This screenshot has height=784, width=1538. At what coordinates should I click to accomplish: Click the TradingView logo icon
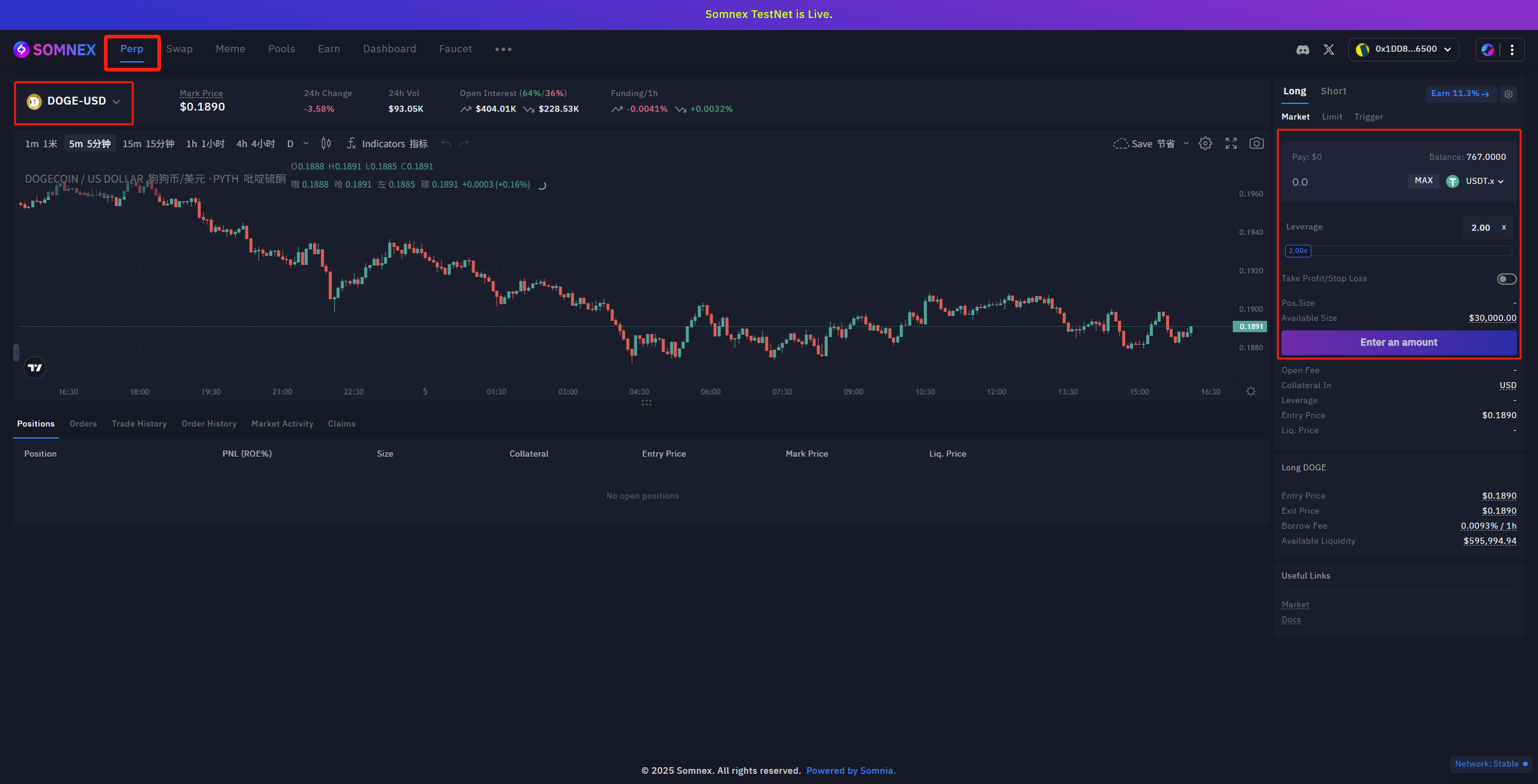[x=35, y=368]
